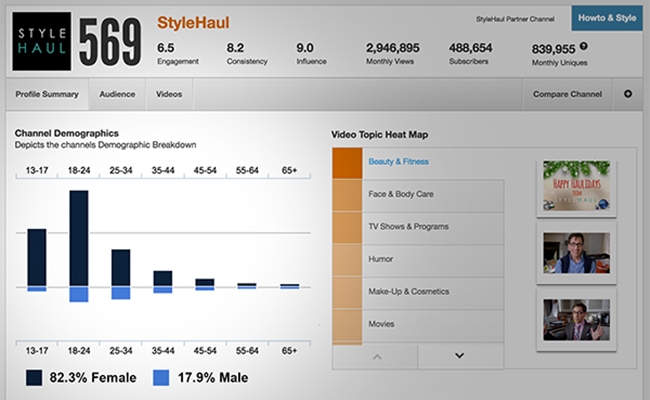Click the Female dark navy legend swatch
650x400 pixels.
click(33, 378)
